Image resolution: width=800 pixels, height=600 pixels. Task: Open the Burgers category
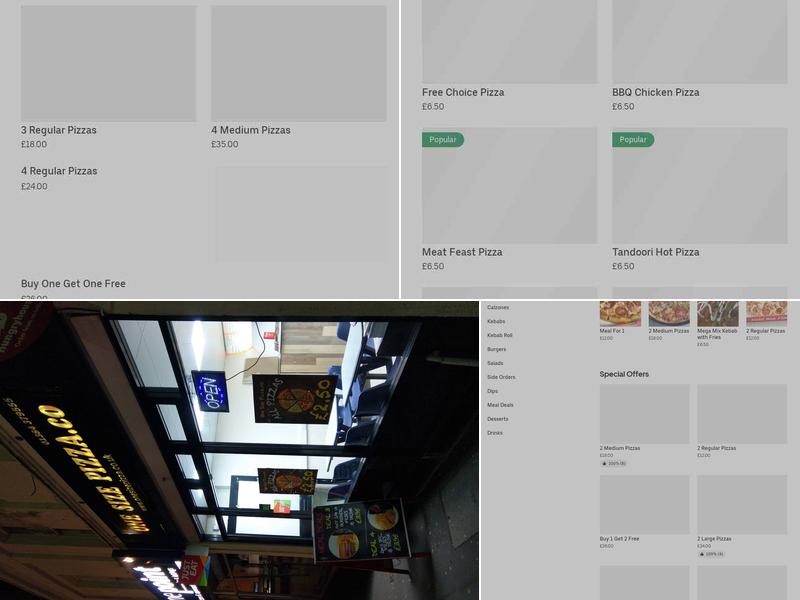pos(497,350)
